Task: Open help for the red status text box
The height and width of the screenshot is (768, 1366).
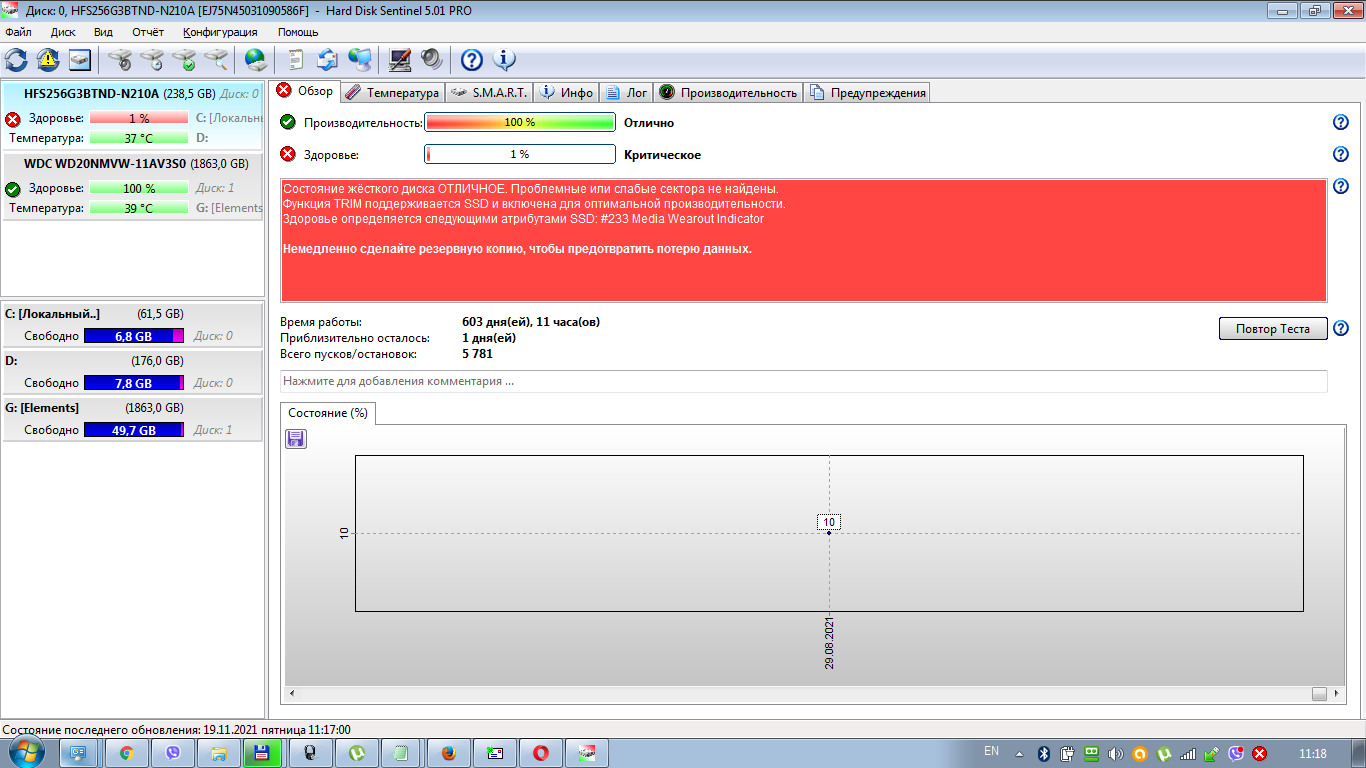Action: click(1341, 186)
